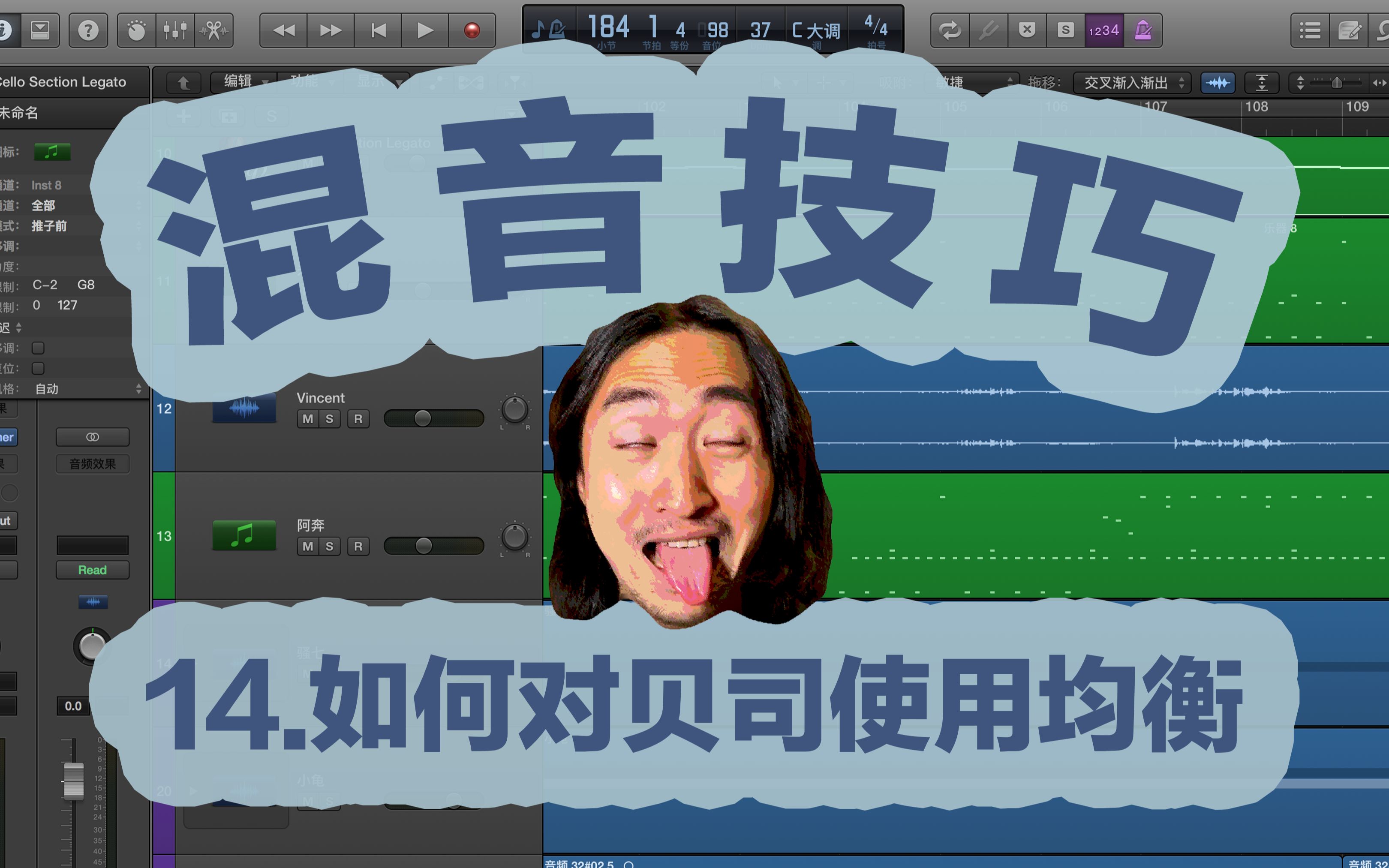Open the Mixer faders icon
1389x868 pixels.
175,30
